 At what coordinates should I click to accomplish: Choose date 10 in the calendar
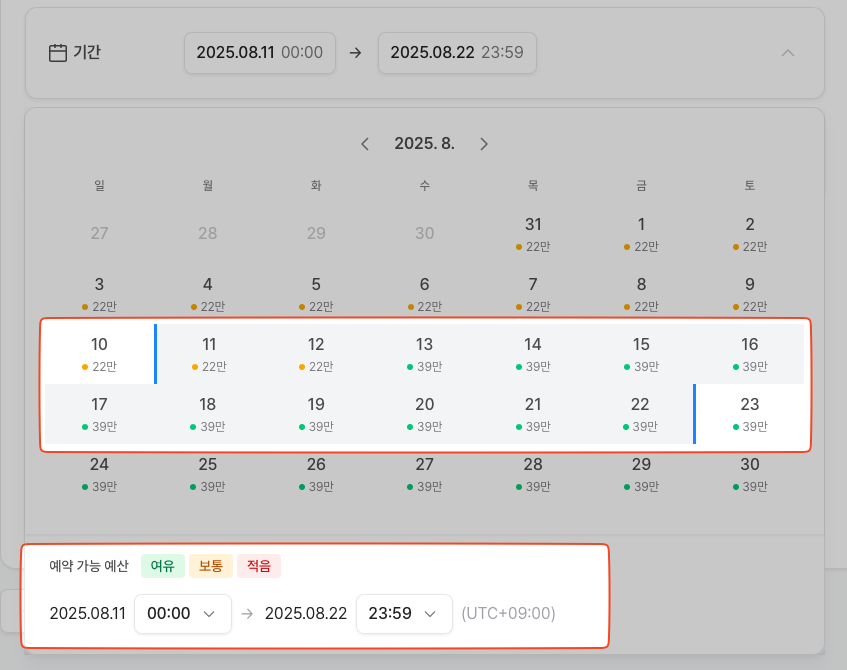99,353
